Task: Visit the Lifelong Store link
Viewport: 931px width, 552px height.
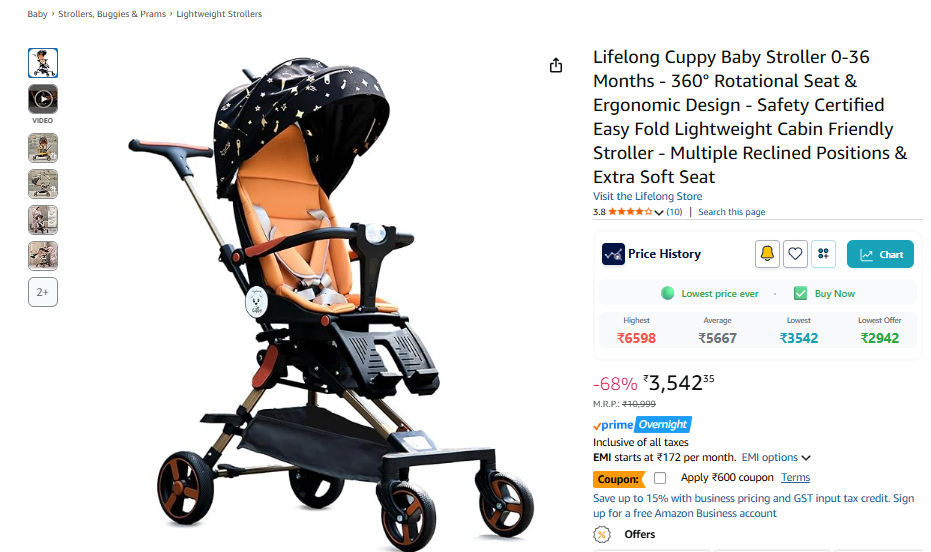Action: coord(647,196)
